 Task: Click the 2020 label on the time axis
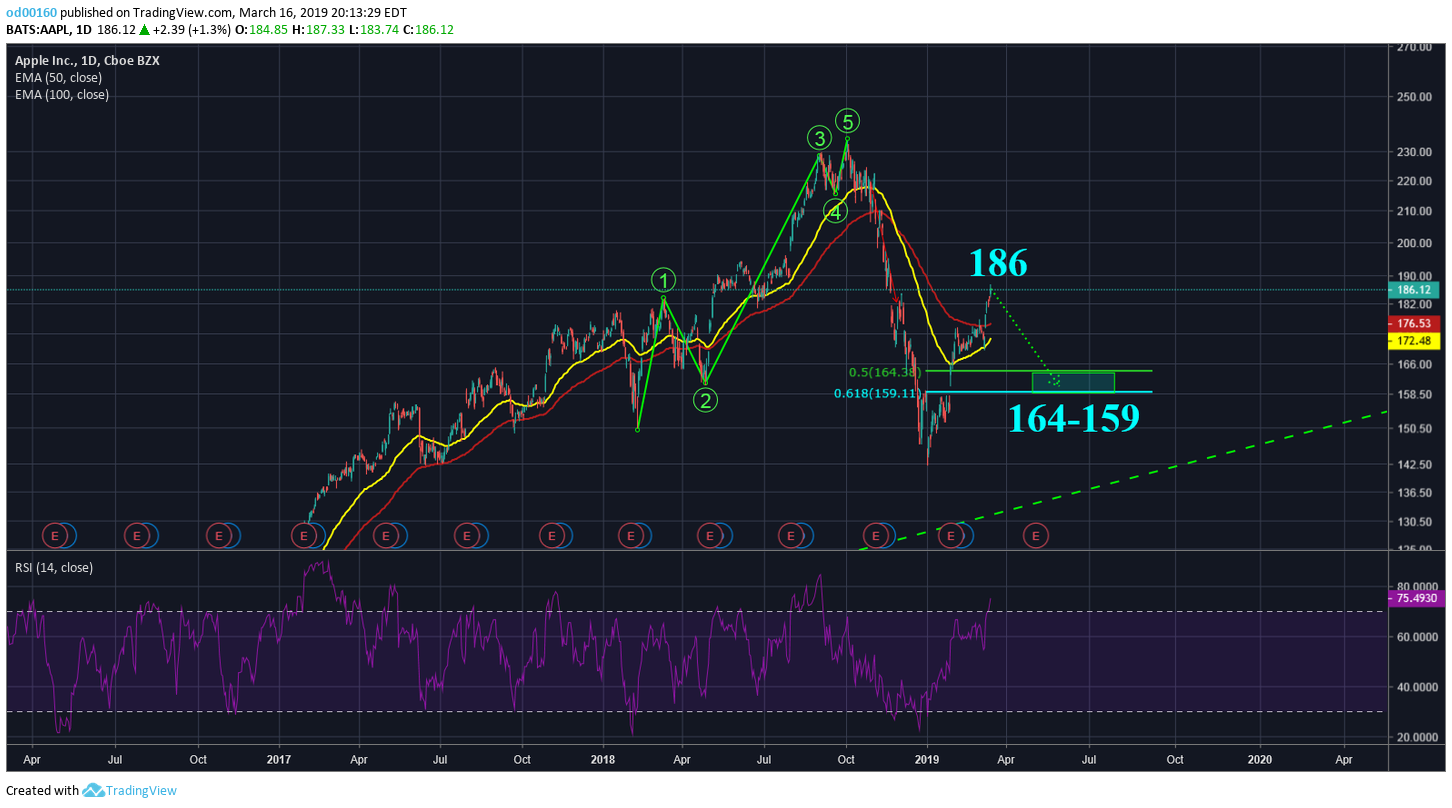coord(1260,758)
